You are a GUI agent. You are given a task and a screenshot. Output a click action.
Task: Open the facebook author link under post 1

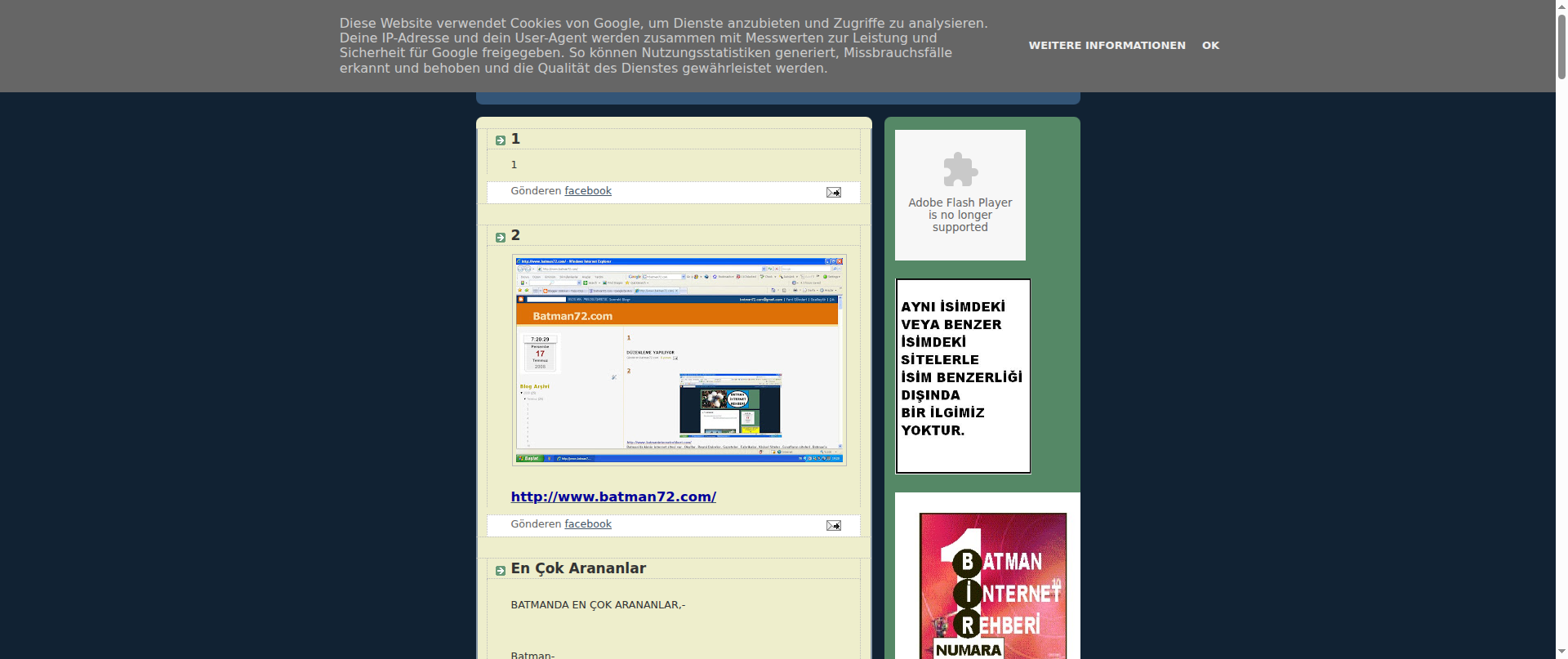coord(588,191)
